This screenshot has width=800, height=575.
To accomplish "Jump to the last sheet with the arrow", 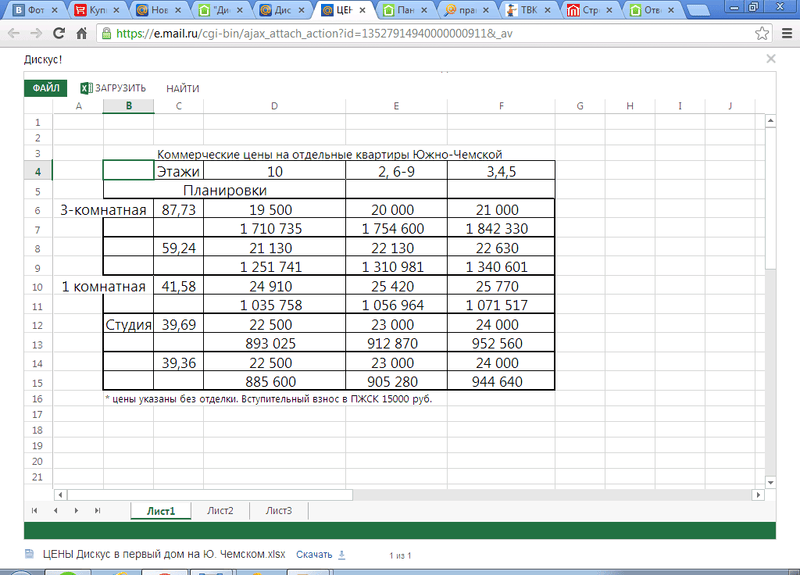I will [97, 510].
